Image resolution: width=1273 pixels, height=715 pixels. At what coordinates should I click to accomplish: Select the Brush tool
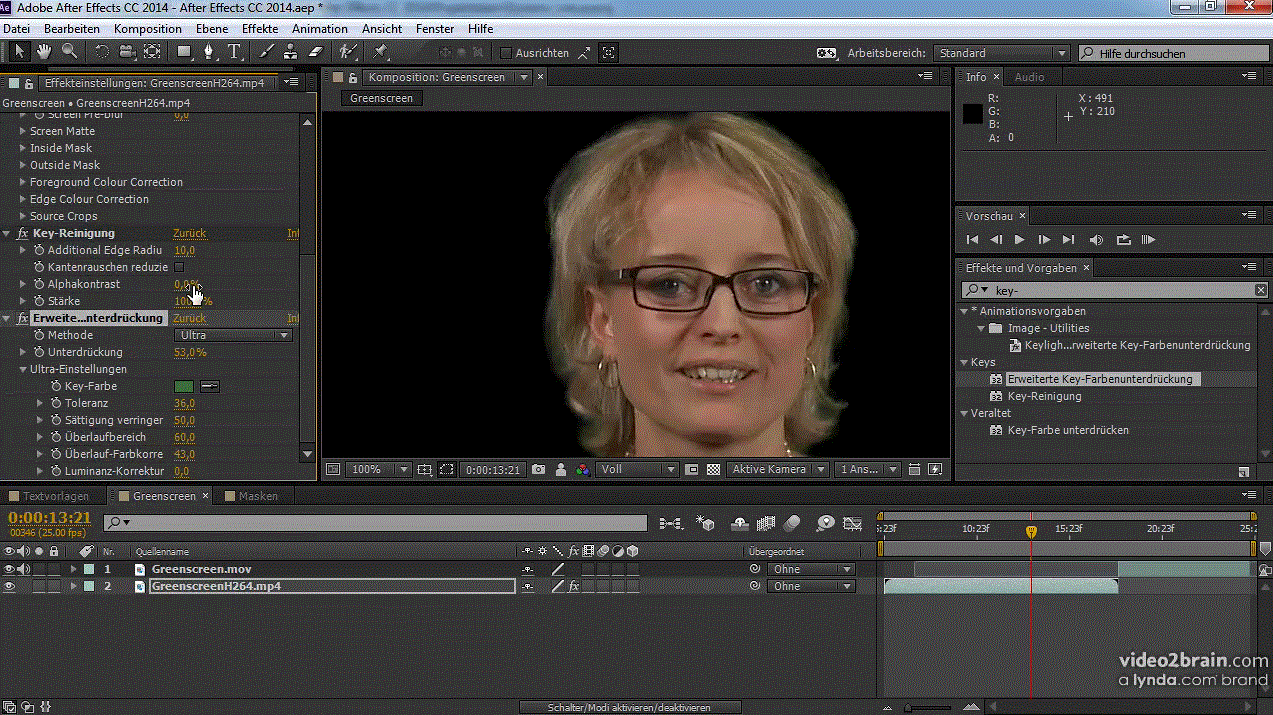coord(267,52)
